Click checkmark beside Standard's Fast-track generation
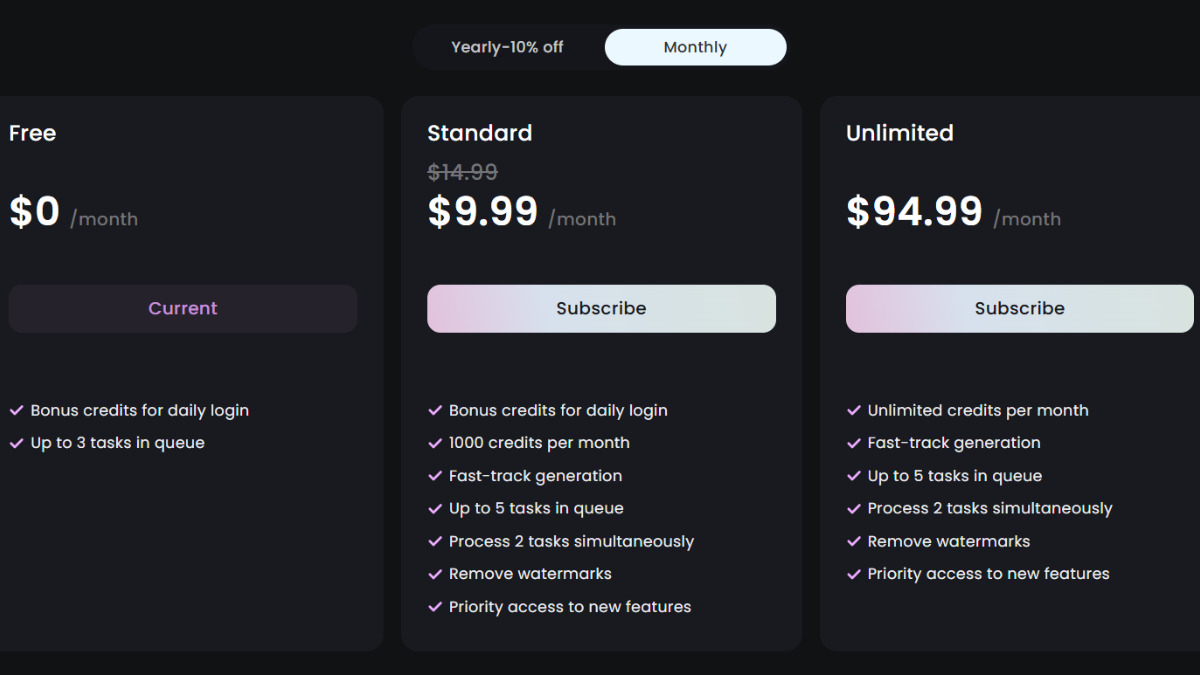 (435, 476)
